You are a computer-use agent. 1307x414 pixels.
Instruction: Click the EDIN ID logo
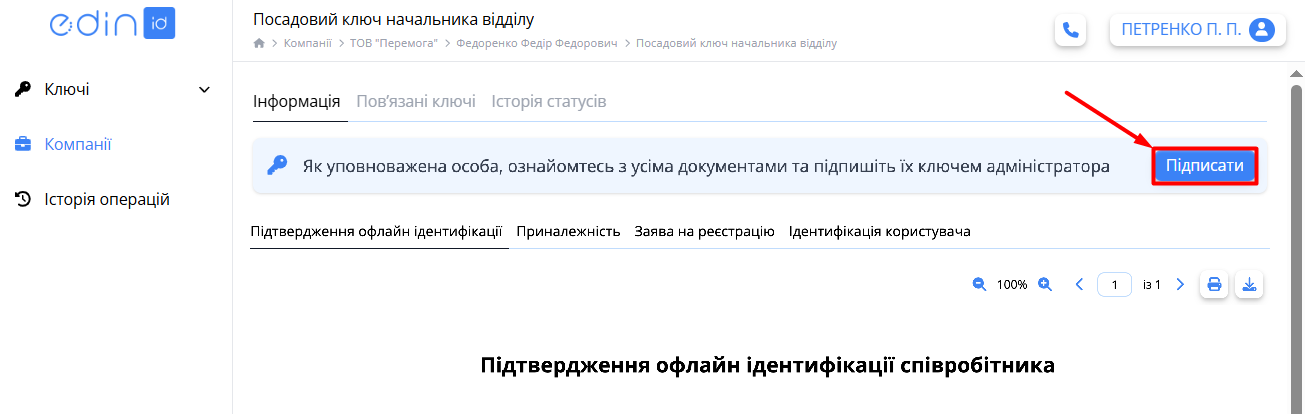click(112, 24)
